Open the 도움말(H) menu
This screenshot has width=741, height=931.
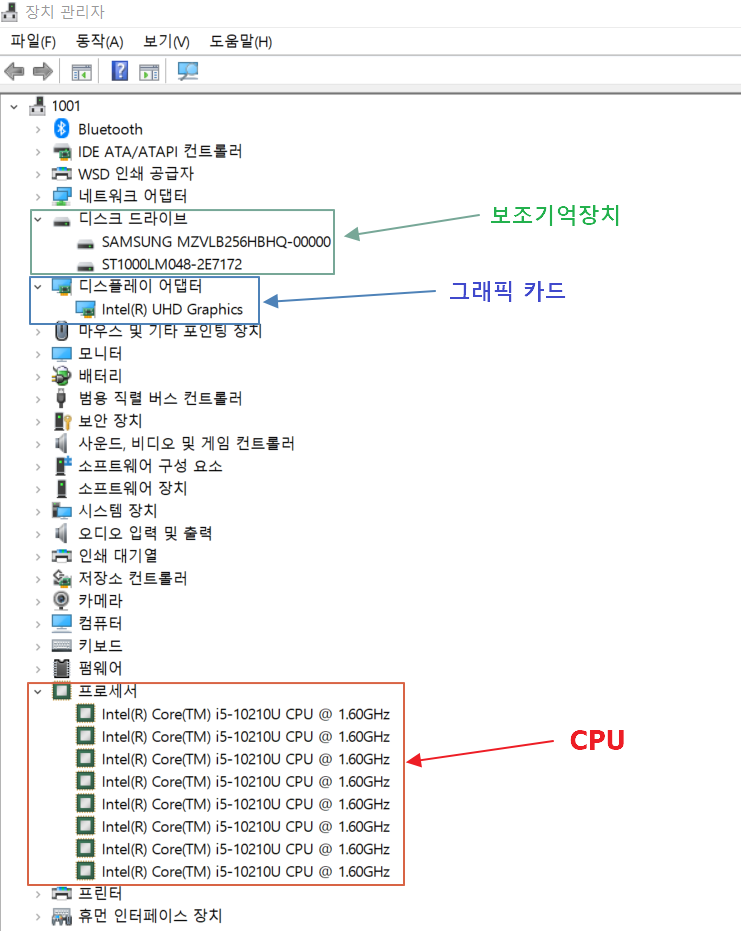(240, 42)
